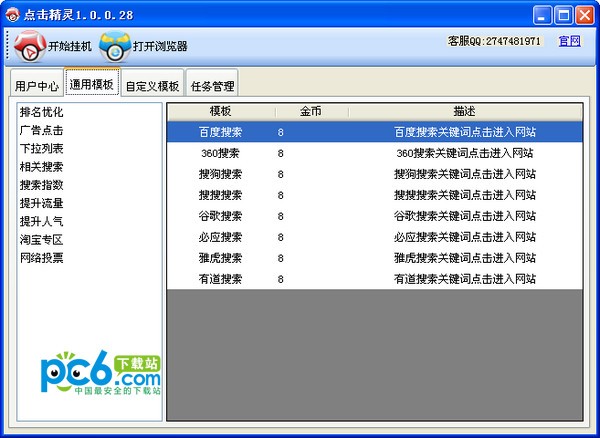Click the 打开浏览器 browser ball icon
Screen dimensions: 600x438
[115, 46]
